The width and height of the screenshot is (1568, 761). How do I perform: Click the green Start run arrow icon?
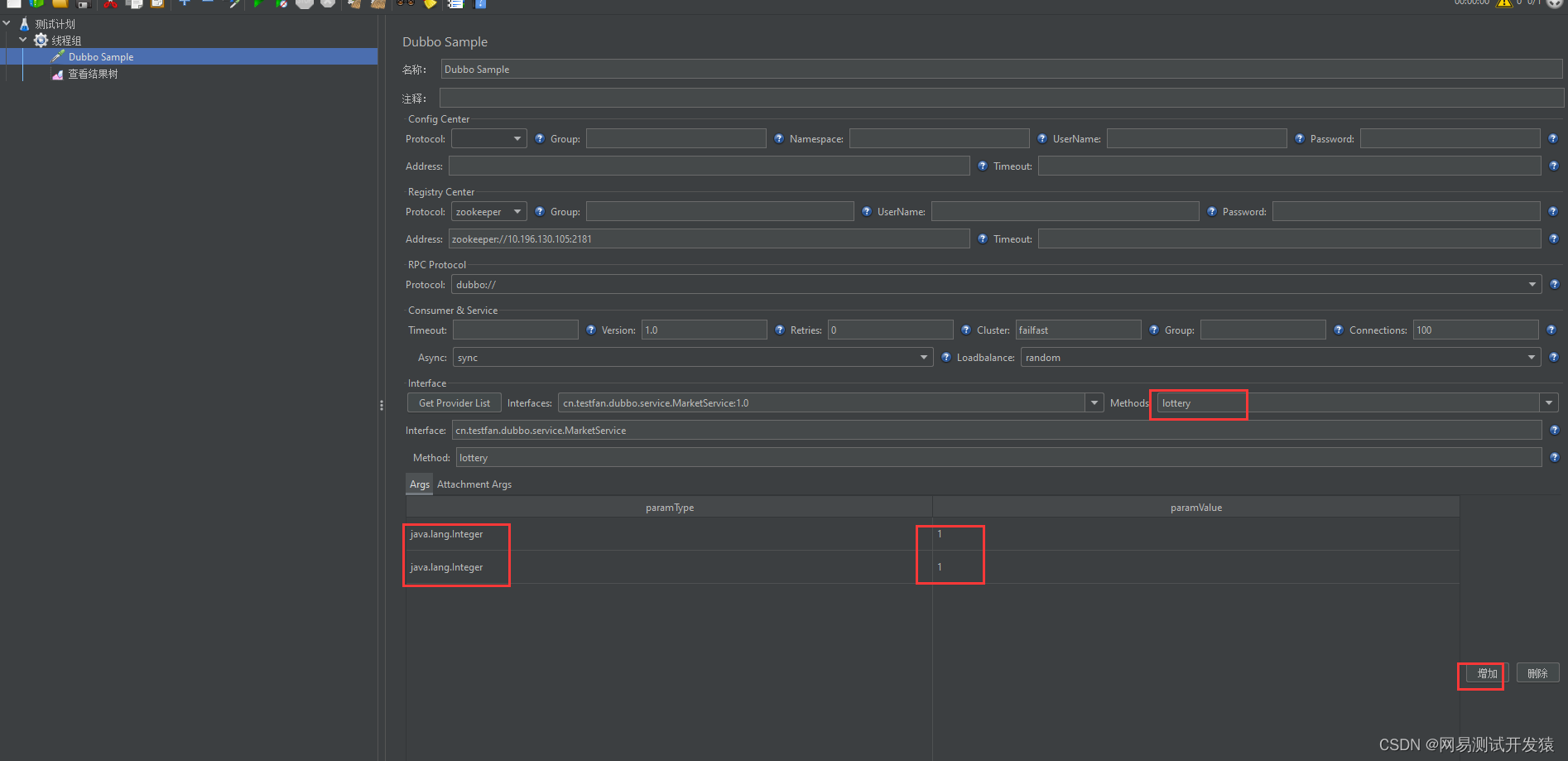tap(257, 3)
